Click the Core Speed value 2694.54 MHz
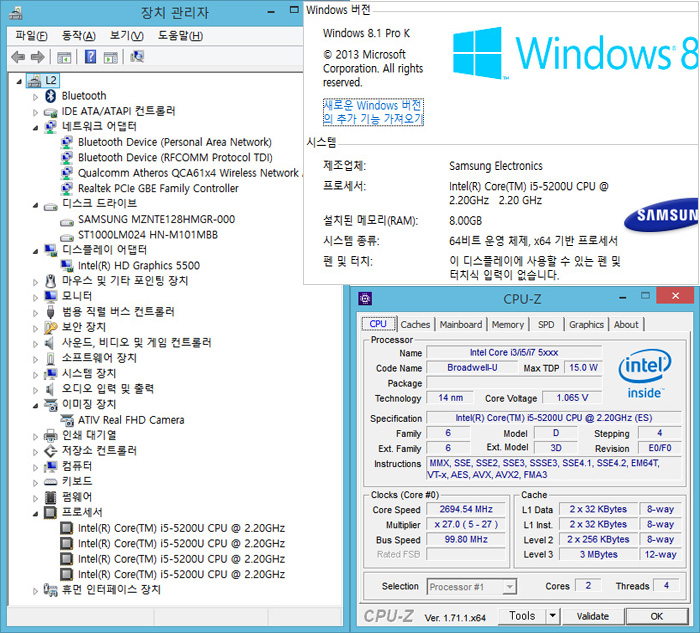Viewport: 700px width, 635px height. (x=466, y=510)
